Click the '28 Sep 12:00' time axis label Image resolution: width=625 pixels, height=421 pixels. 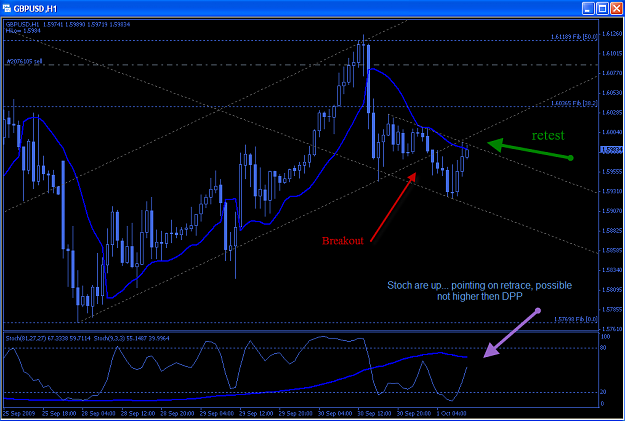[x=138, y=413]
